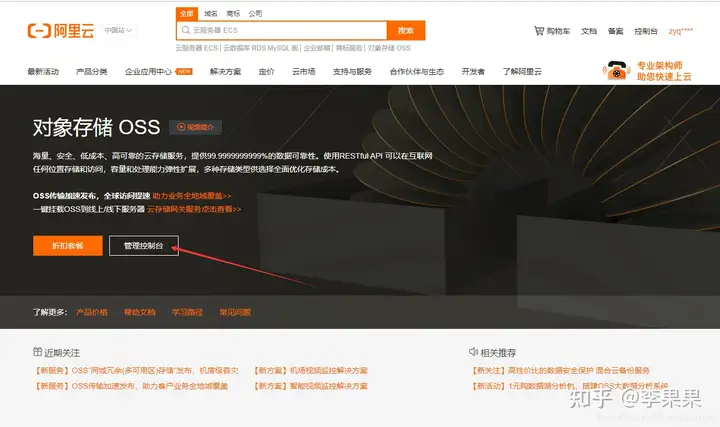Viewport: 720px width, 427px height.
Task: Open the 定价 menu
Action: (x=266, y=72)
